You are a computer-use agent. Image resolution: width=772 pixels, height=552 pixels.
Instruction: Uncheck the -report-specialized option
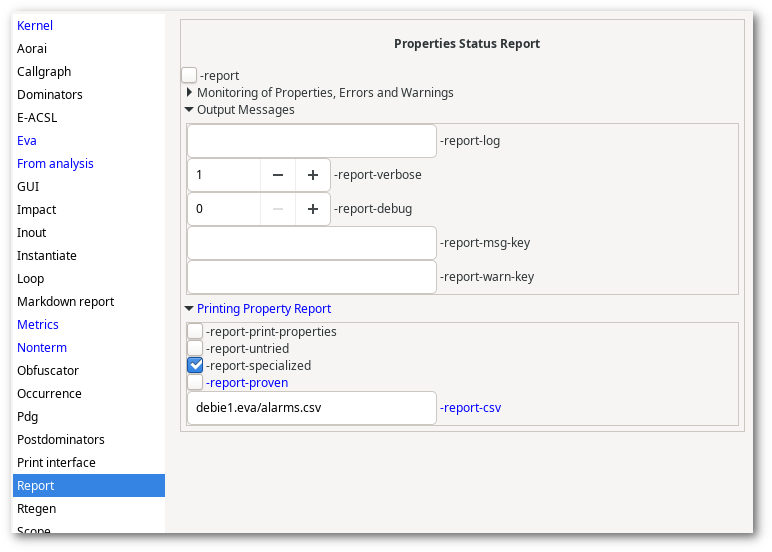tap(195, 365)
